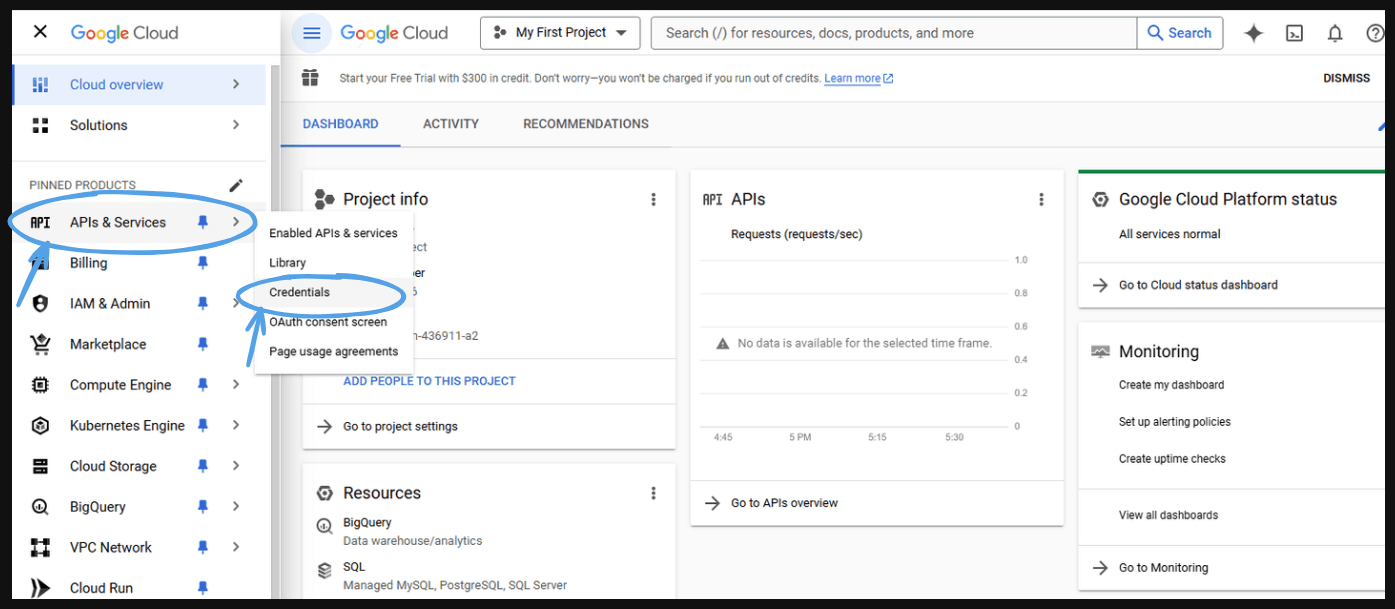Click the Solutions grid icon
The height and width of the screenshot is (609, 1395).
point(40,125)
